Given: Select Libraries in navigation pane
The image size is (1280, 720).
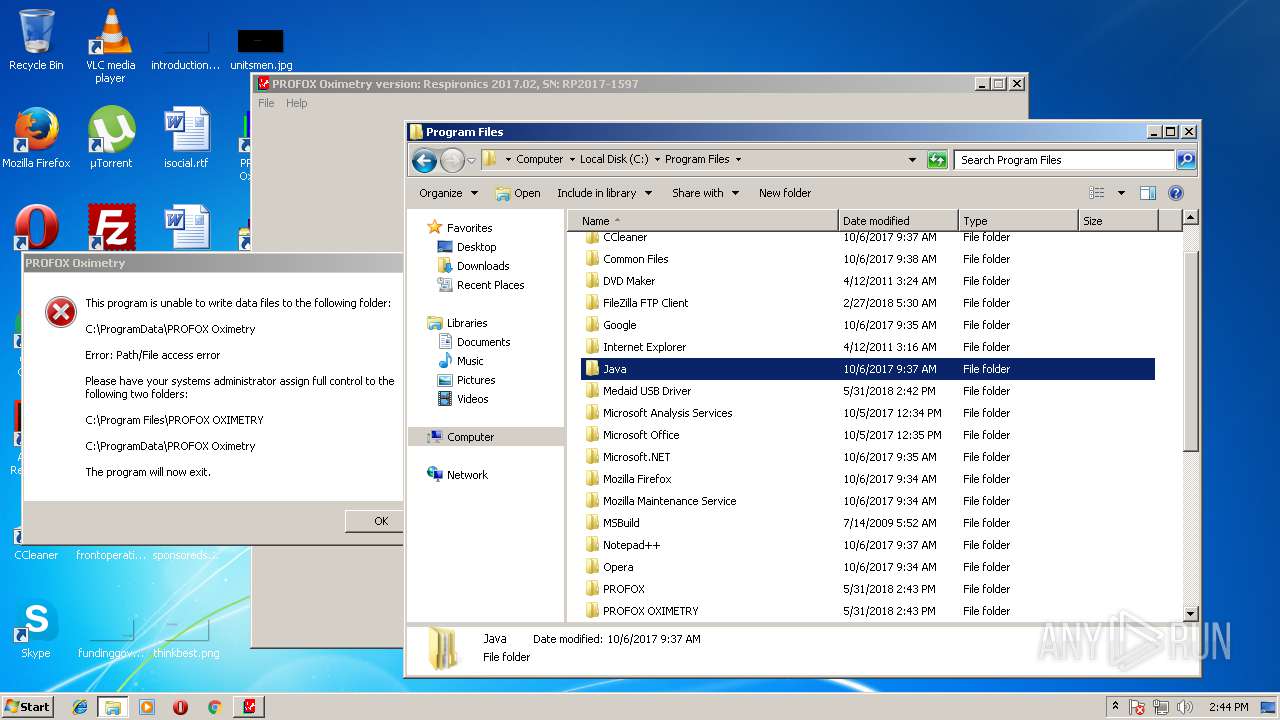Looking at the screenshot, I should point(467,323).
